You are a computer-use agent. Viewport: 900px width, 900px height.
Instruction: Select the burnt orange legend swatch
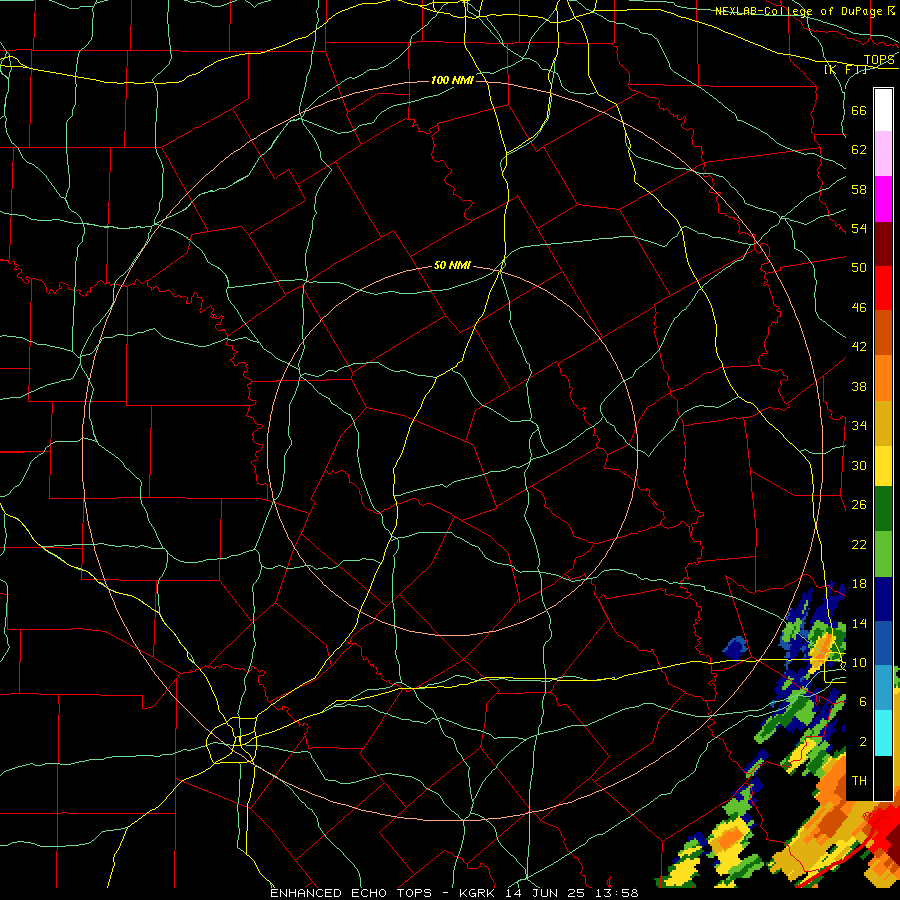(883, 332)
